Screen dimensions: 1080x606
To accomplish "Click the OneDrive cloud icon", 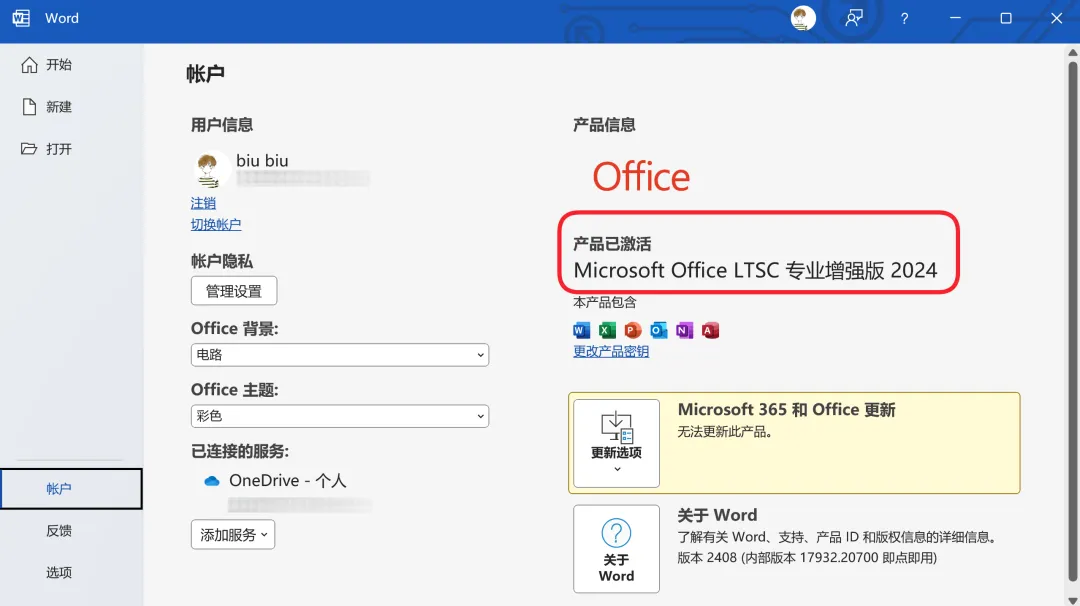I will [212, 481].
